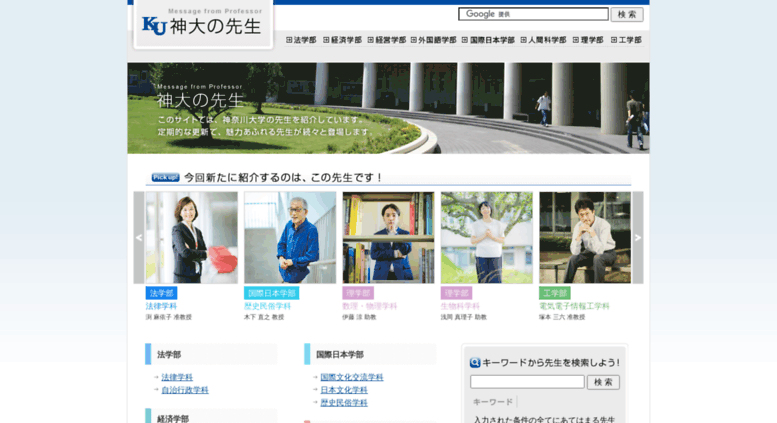Click 数理・物理学科 text under carousel card
The height and width of the screenshot is (423, 777).
pos(370,306)
